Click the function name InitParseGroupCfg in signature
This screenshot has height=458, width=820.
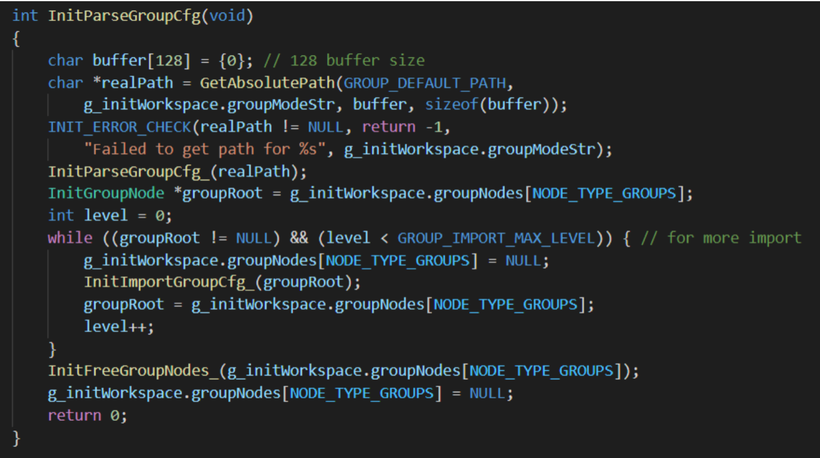[124, 16]
